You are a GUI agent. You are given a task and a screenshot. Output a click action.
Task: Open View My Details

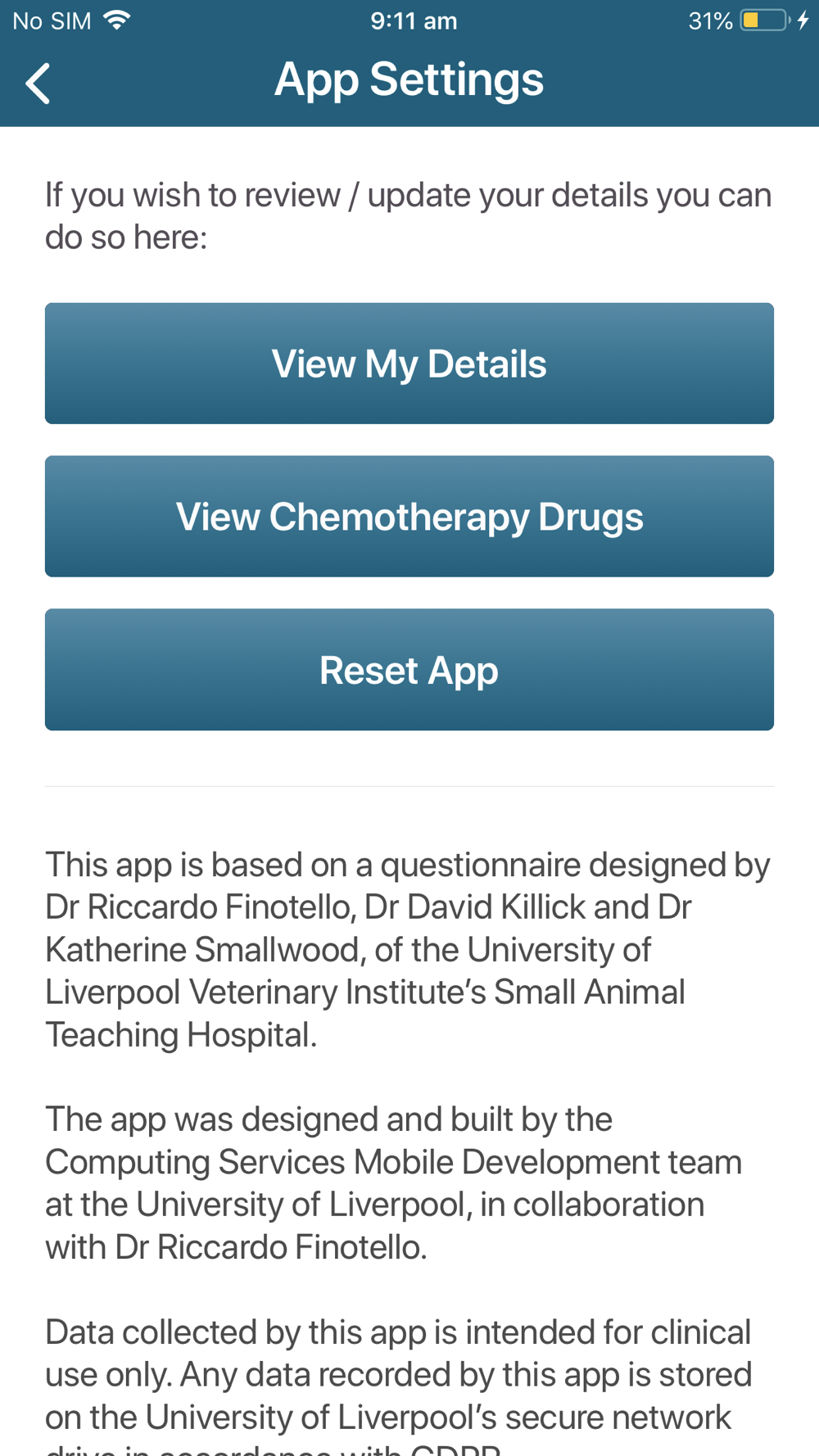409,364
